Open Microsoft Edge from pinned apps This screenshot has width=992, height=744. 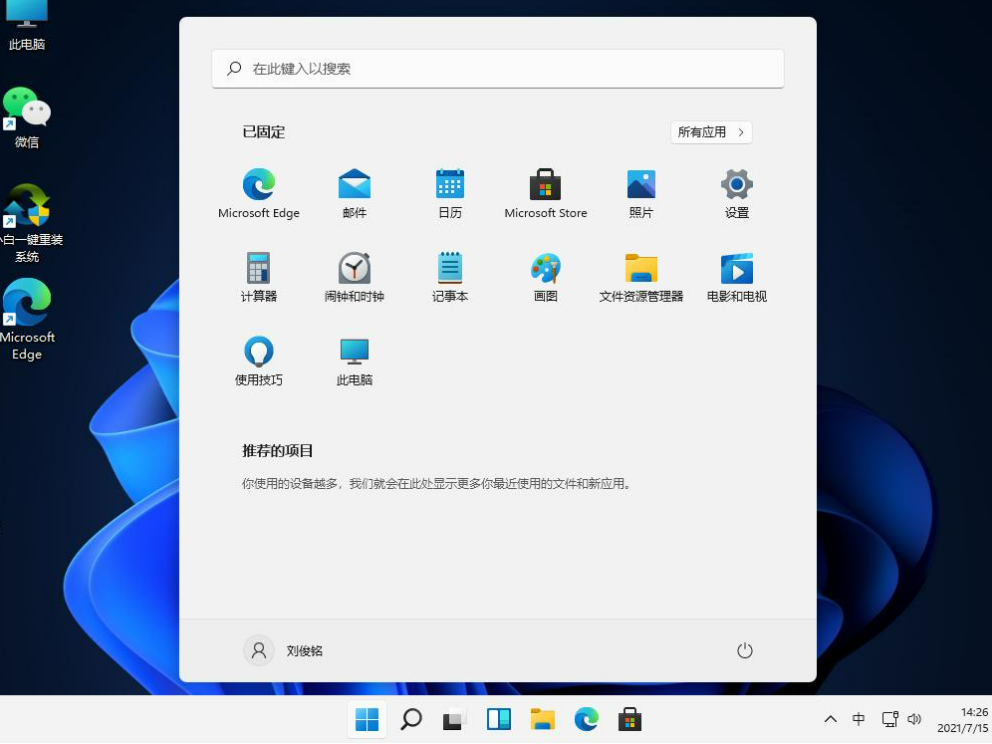click(259, 185)
